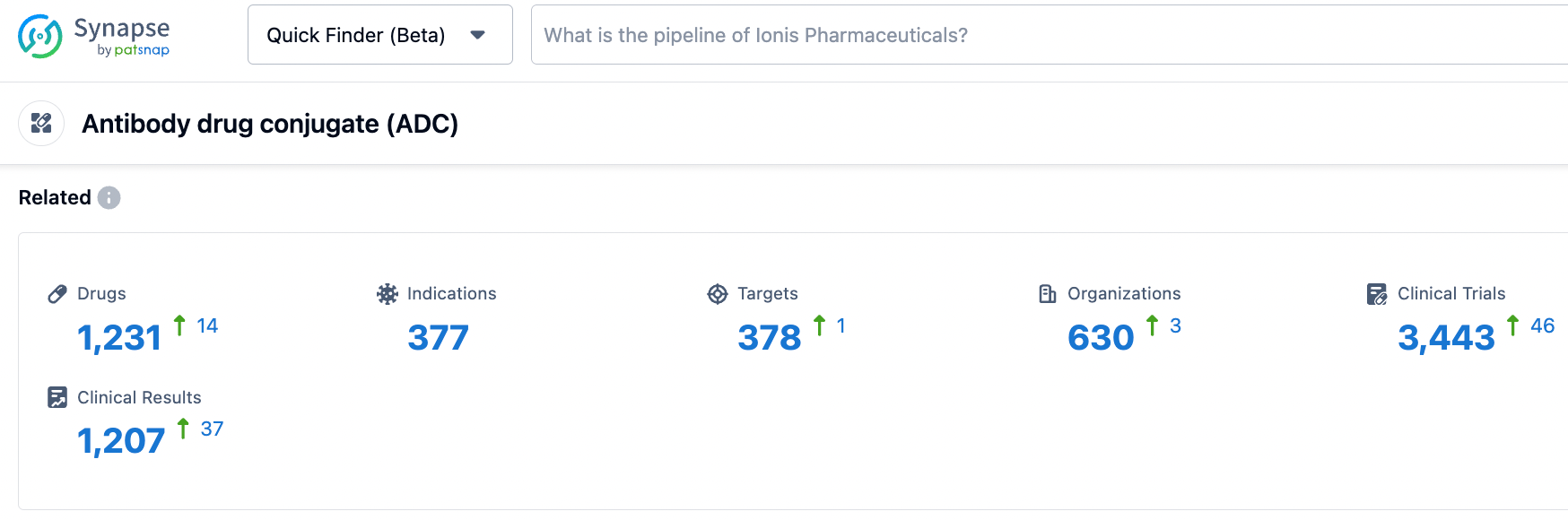Screen dimensions: 1568x520
Task: Open the 630 Organizations count link
Action: click(1101, 338)
